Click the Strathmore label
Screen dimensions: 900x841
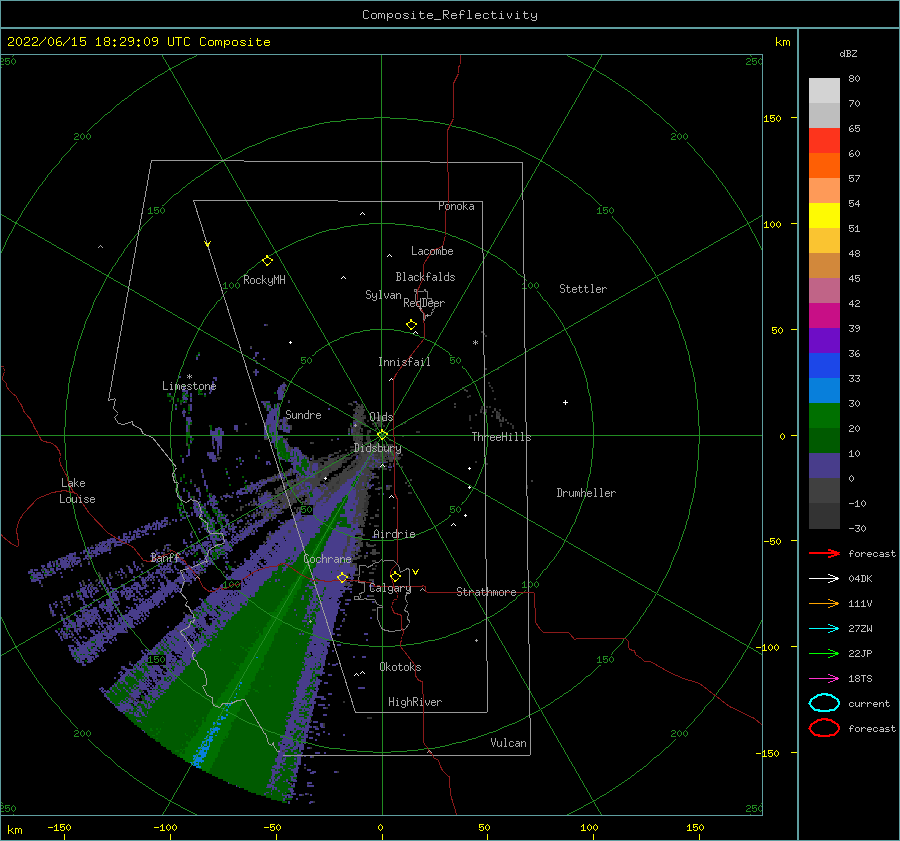click(486, 592)
